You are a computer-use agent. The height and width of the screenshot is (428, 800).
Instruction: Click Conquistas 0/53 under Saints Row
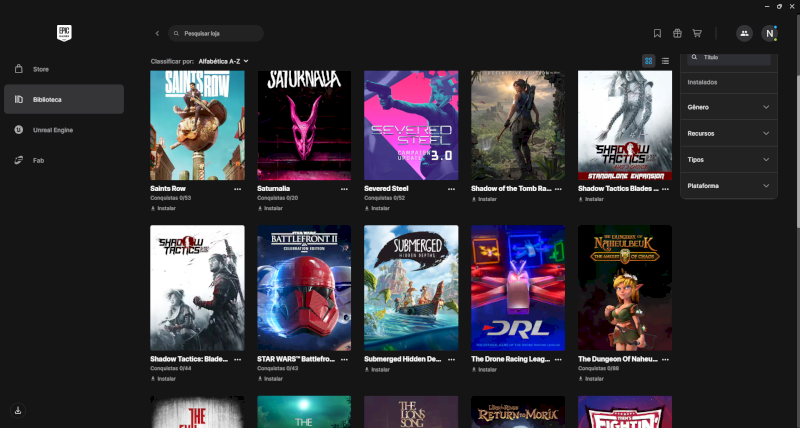pyautogui.click(x=170, y=198)
